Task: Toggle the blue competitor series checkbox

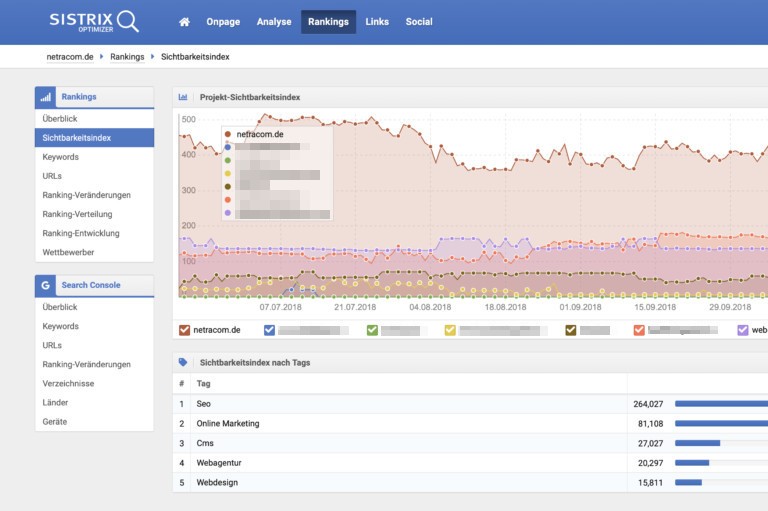Action: pyautogui.click(x=269, y=330)
